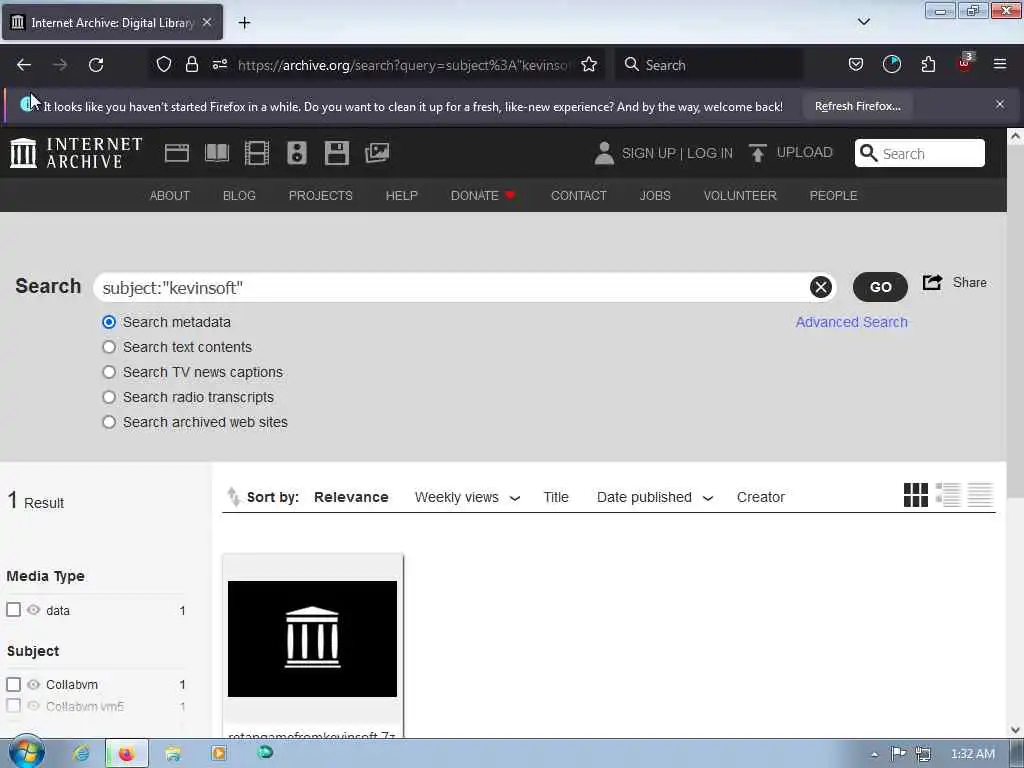Toggle the eye icon next to Collabvm

click(33, 684)
